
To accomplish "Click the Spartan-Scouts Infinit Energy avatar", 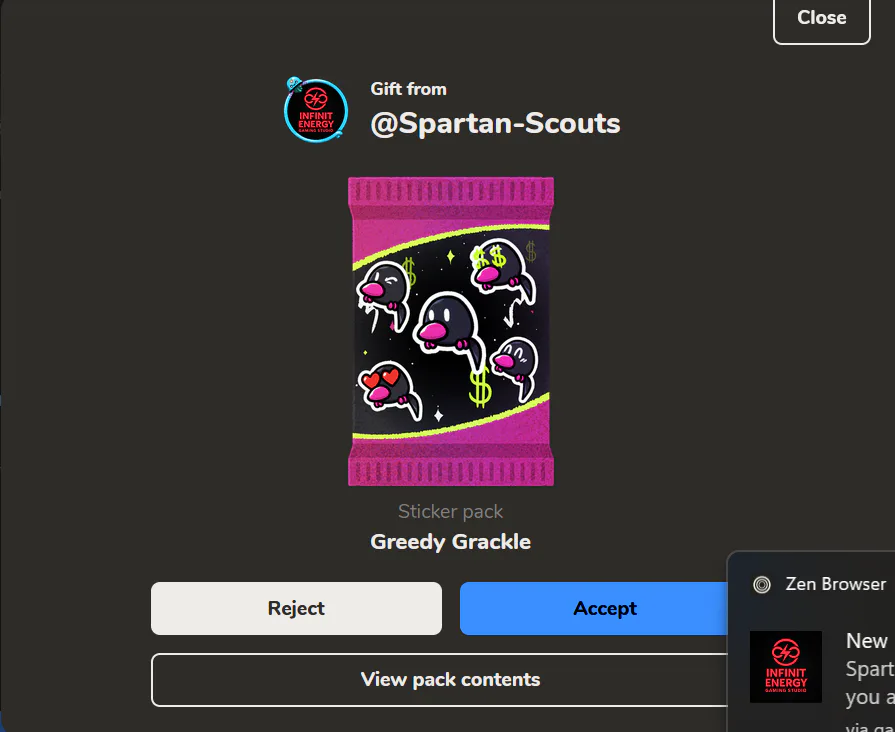I will pos(316,111).
